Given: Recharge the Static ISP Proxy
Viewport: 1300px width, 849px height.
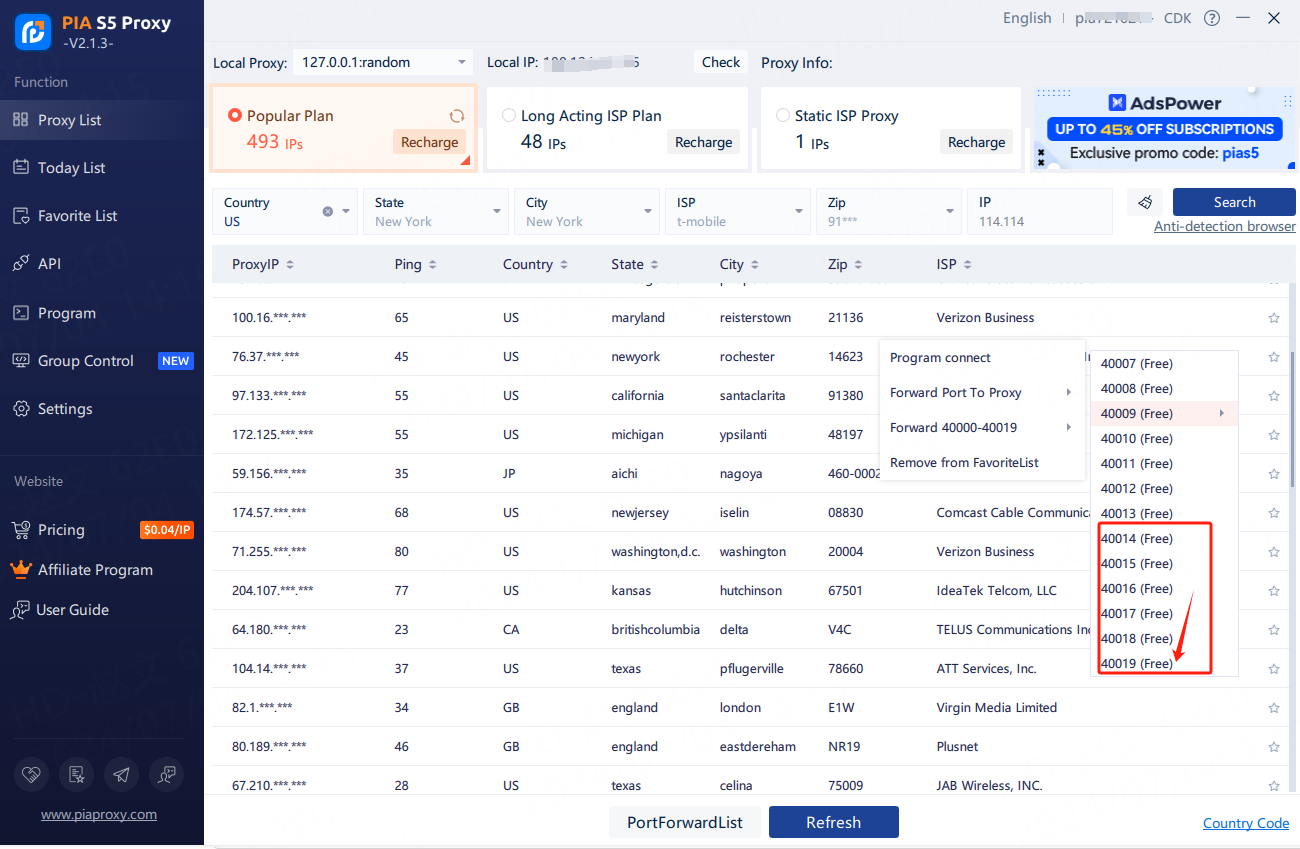Looking at the screenshot, I should (x=976, y=142).
